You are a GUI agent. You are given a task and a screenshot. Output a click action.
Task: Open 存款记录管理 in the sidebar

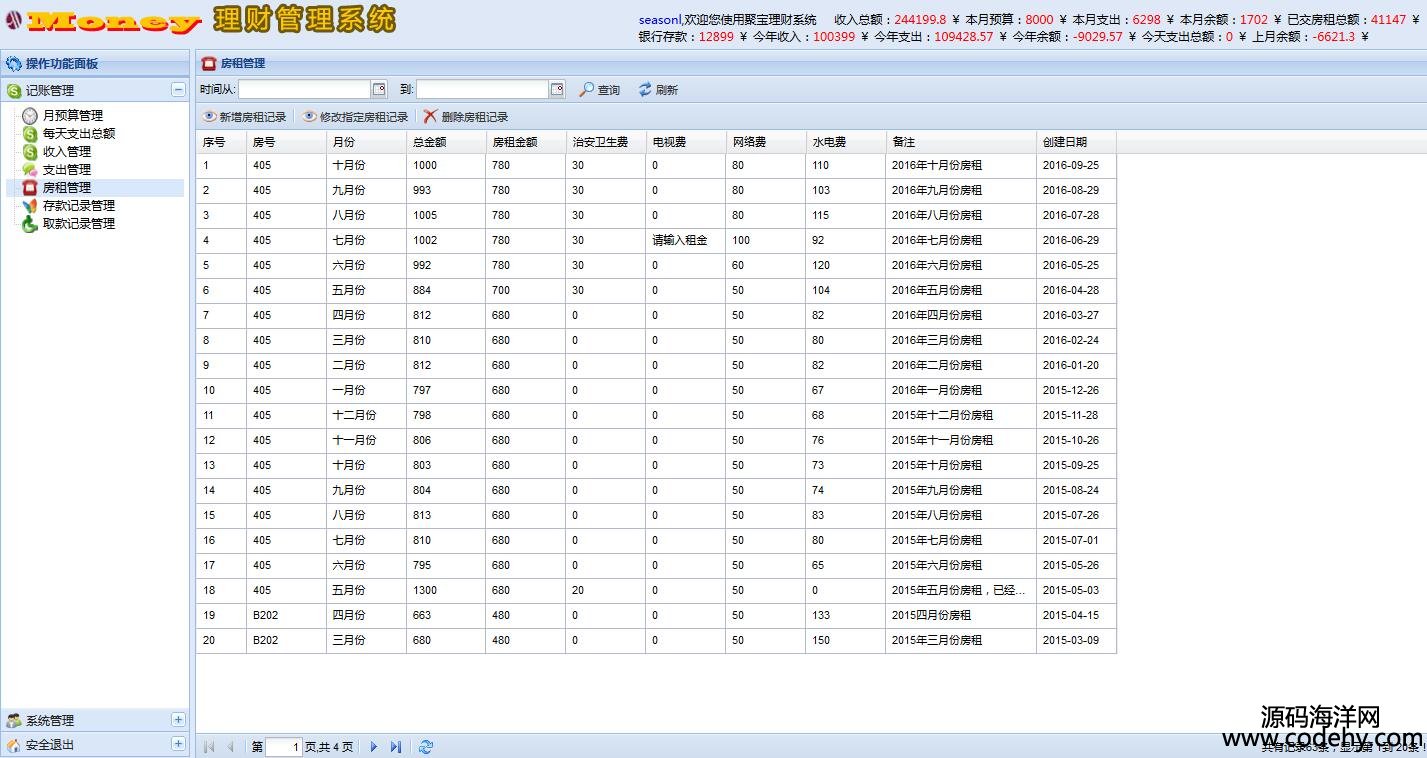(x=78, y=206)
